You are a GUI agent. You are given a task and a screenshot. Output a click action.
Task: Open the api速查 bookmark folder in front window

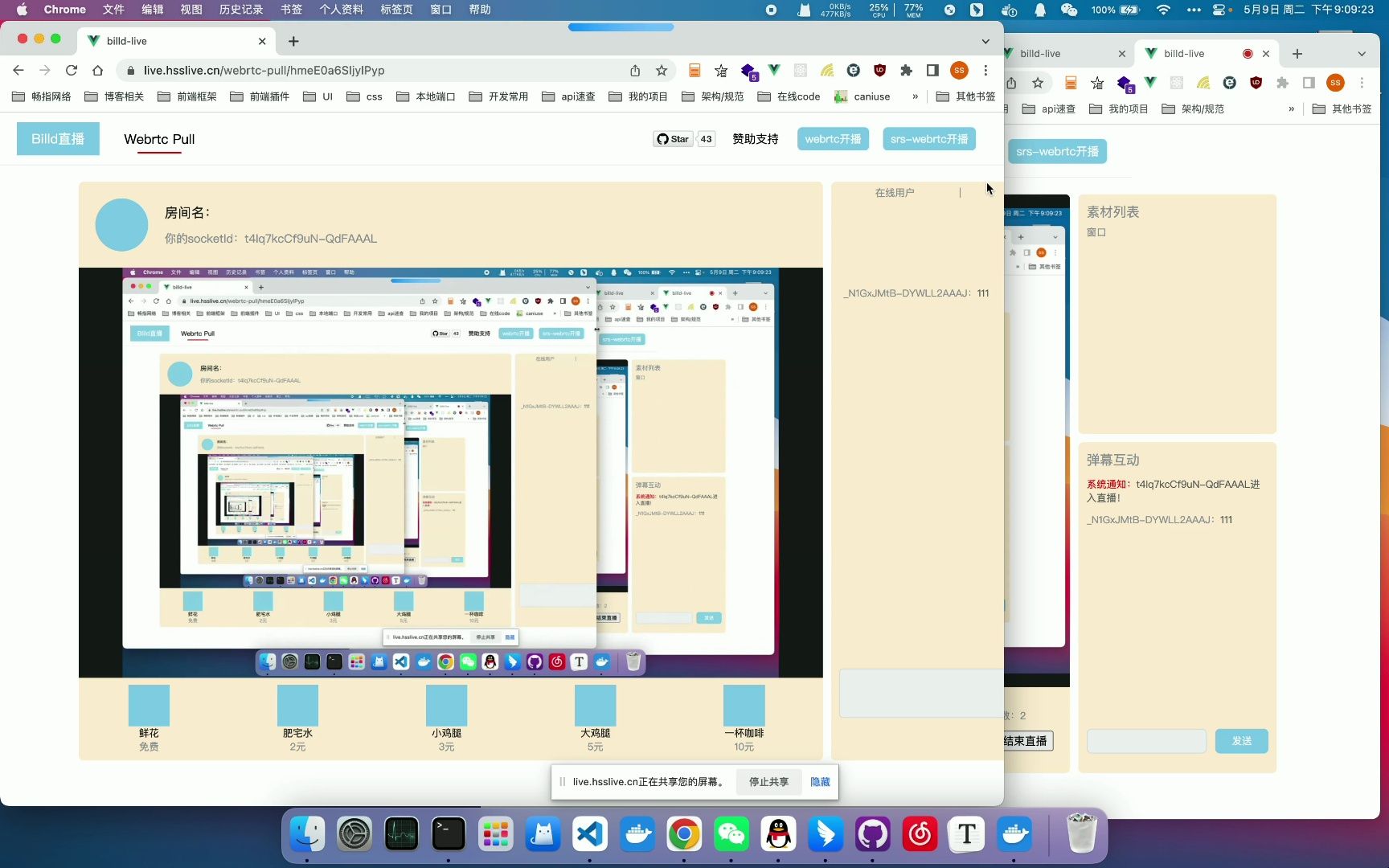tap(568, 96)
